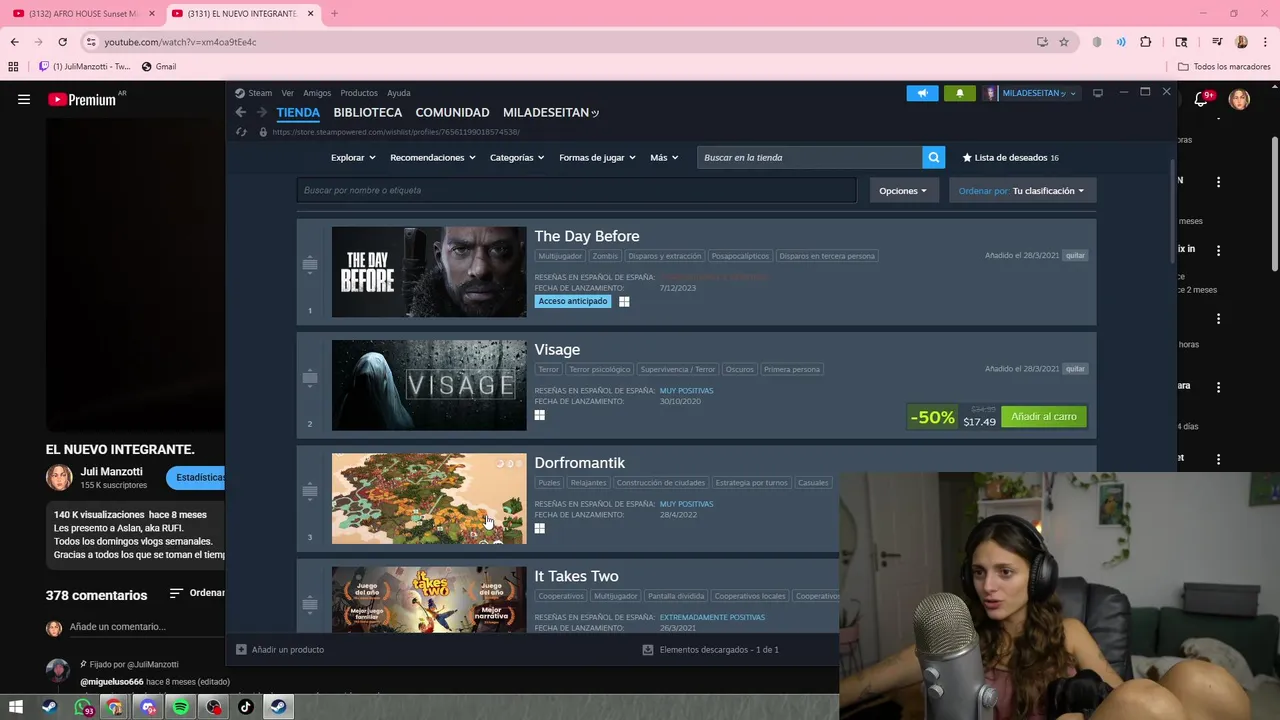The width and height of the screenshot is (1280, 720).
Task: Reload the Chrome page
Action: tap(62, 42)
